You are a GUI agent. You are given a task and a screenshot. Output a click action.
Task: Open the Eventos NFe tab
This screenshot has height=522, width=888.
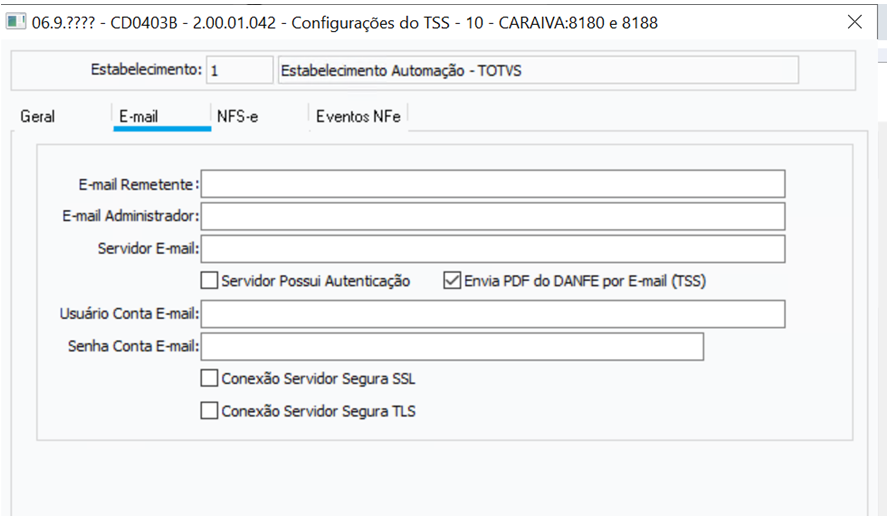[x=358, y=117]
